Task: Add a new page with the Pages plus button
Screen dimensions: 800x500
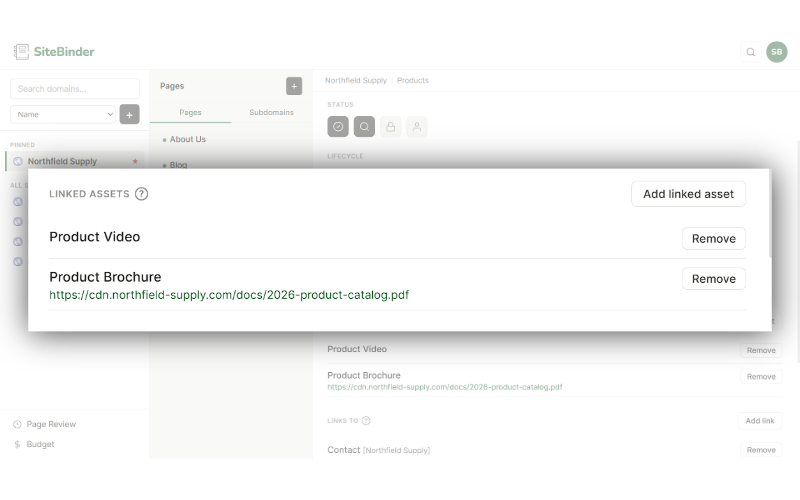Action: pos(294,86)
